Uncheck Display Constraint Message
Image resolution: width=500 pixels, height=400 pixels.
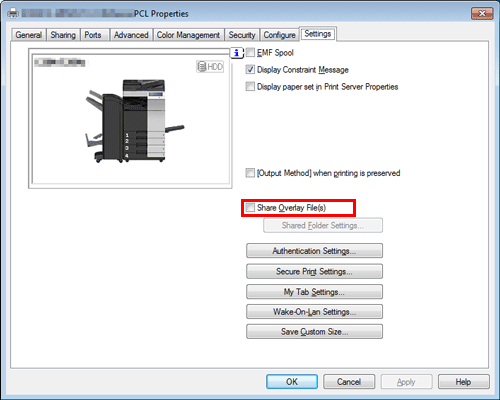pyautogui.click(x=250, y=70)
